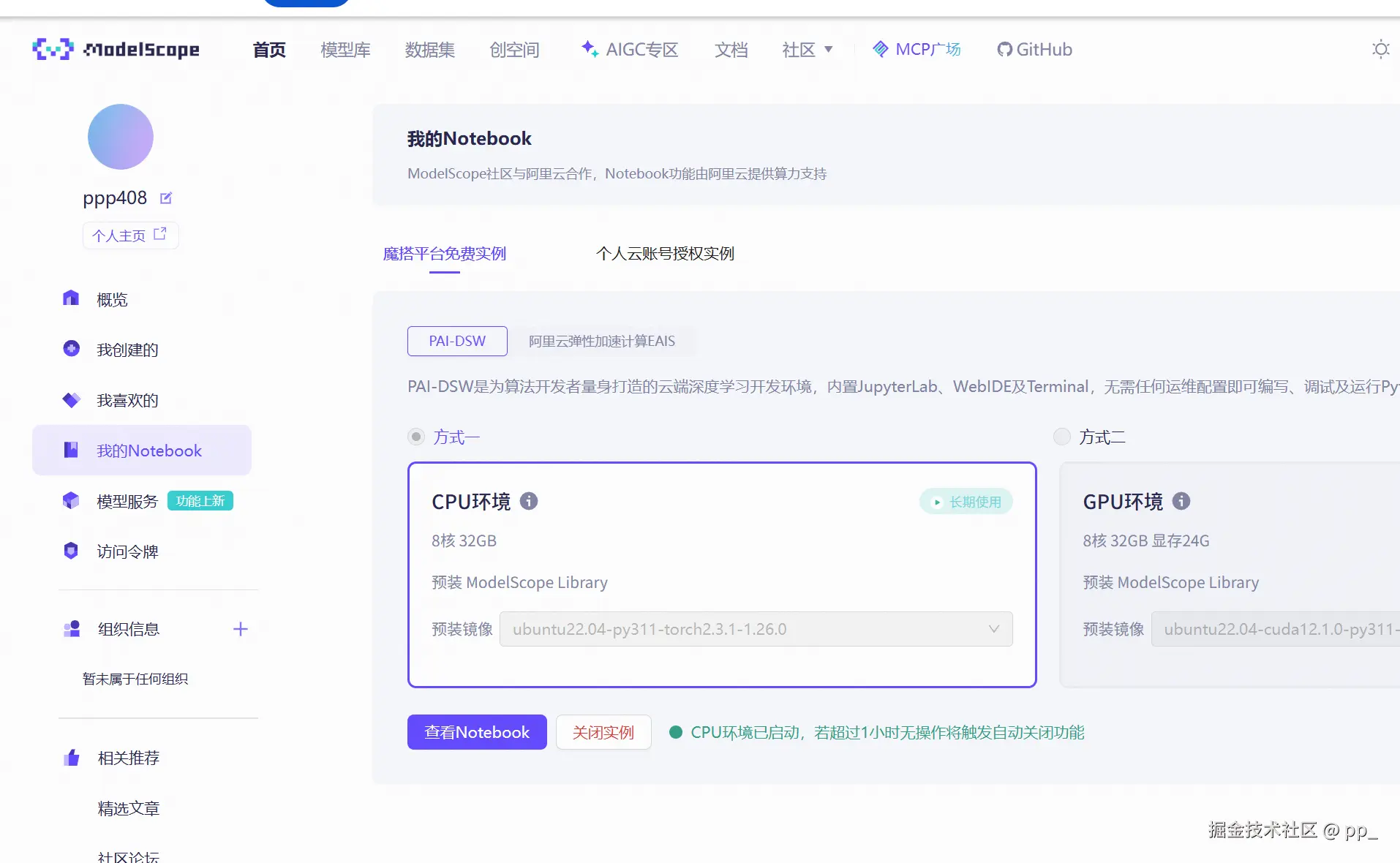Screen dimensions: 1400x863
Task: Click the 组织信息 people icon
Action: coord(72,629)
